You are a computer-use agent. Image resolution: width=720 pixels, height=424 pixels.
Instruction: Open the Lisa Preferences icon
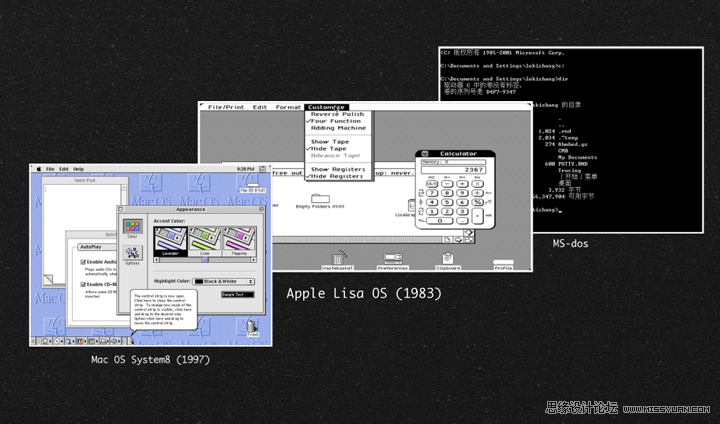(393, 261)
